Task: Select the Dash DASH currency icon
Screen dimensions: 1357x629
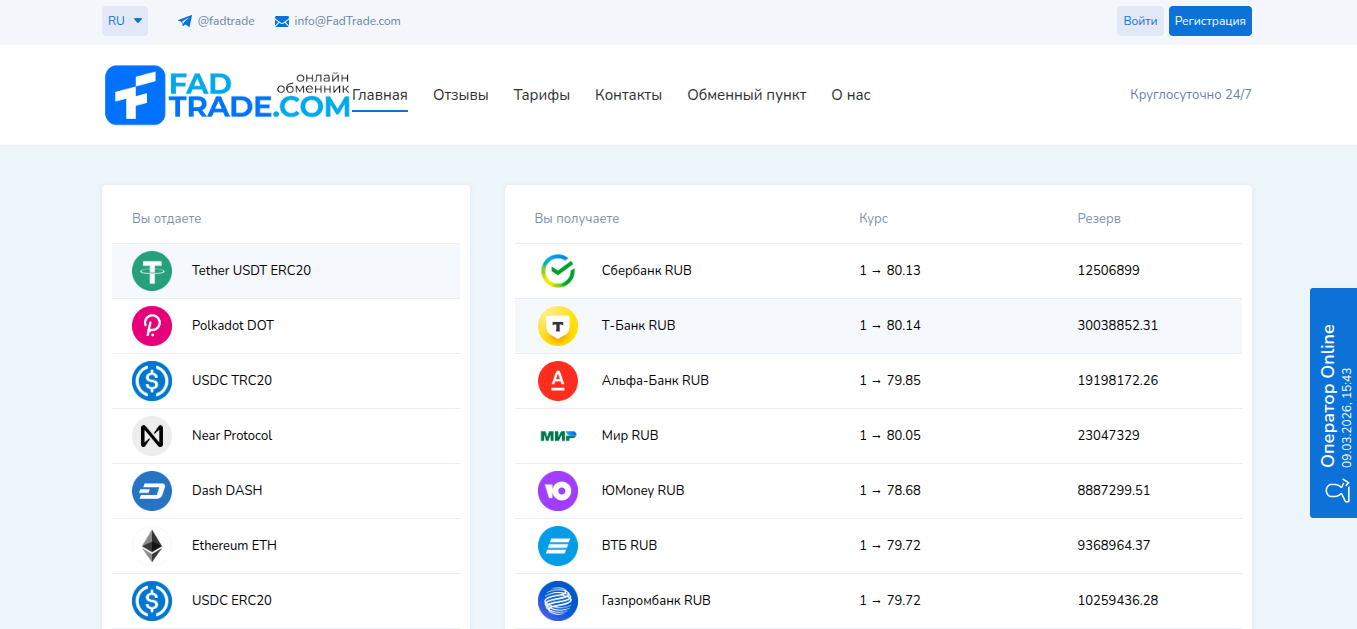Action: (x=152, y=490)
